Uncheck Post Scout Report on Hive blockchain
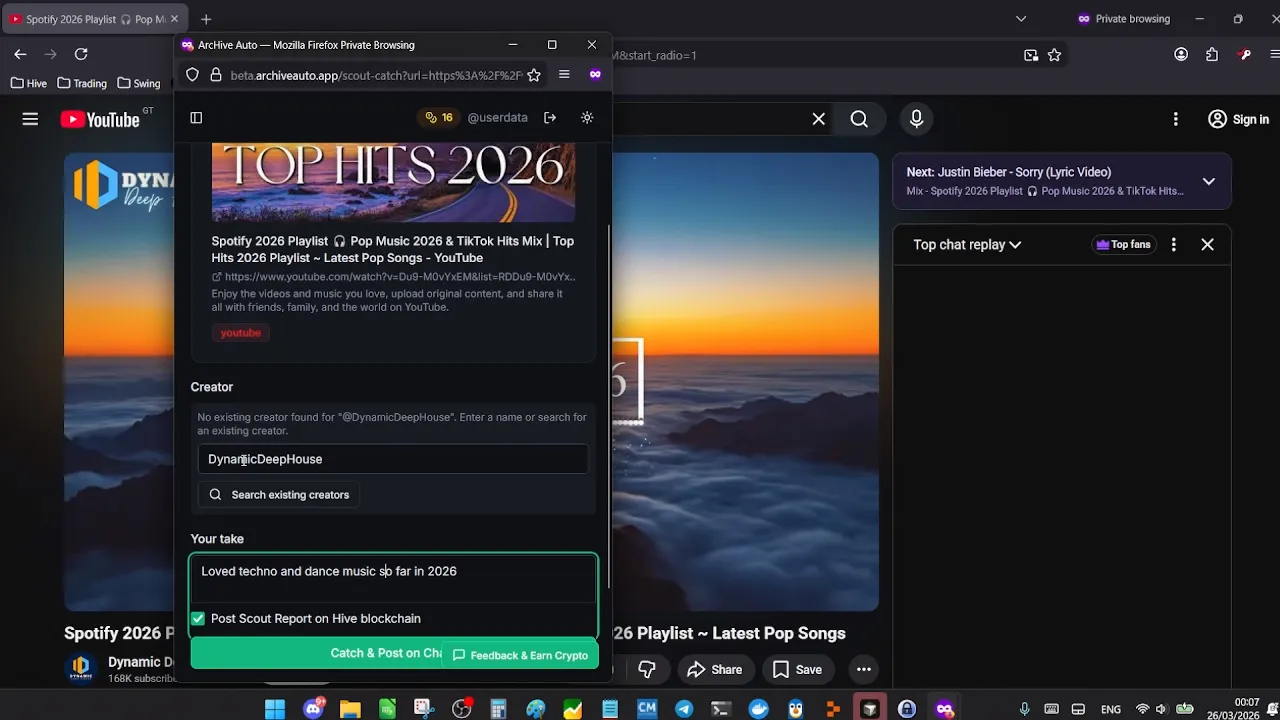This screenshot has width=1280, height=720. coord(198,618)
